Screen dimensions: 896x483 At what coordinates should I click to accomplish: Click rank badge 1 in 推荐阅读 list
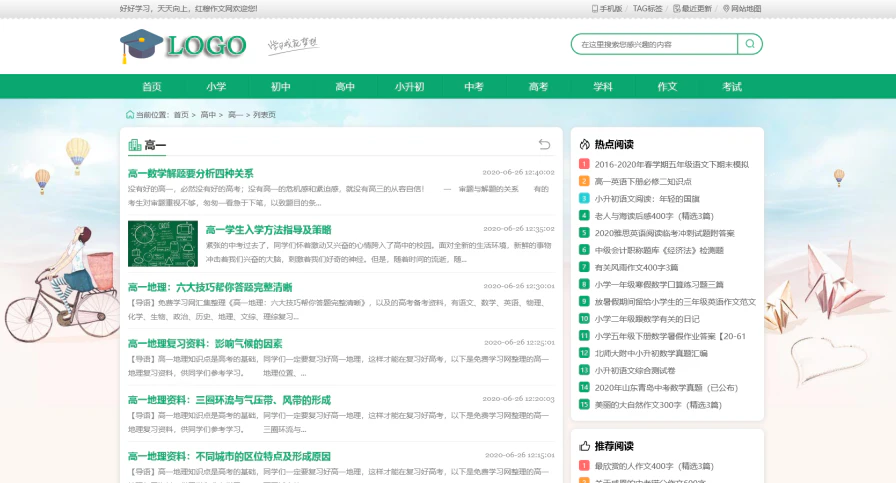(584, 466)
